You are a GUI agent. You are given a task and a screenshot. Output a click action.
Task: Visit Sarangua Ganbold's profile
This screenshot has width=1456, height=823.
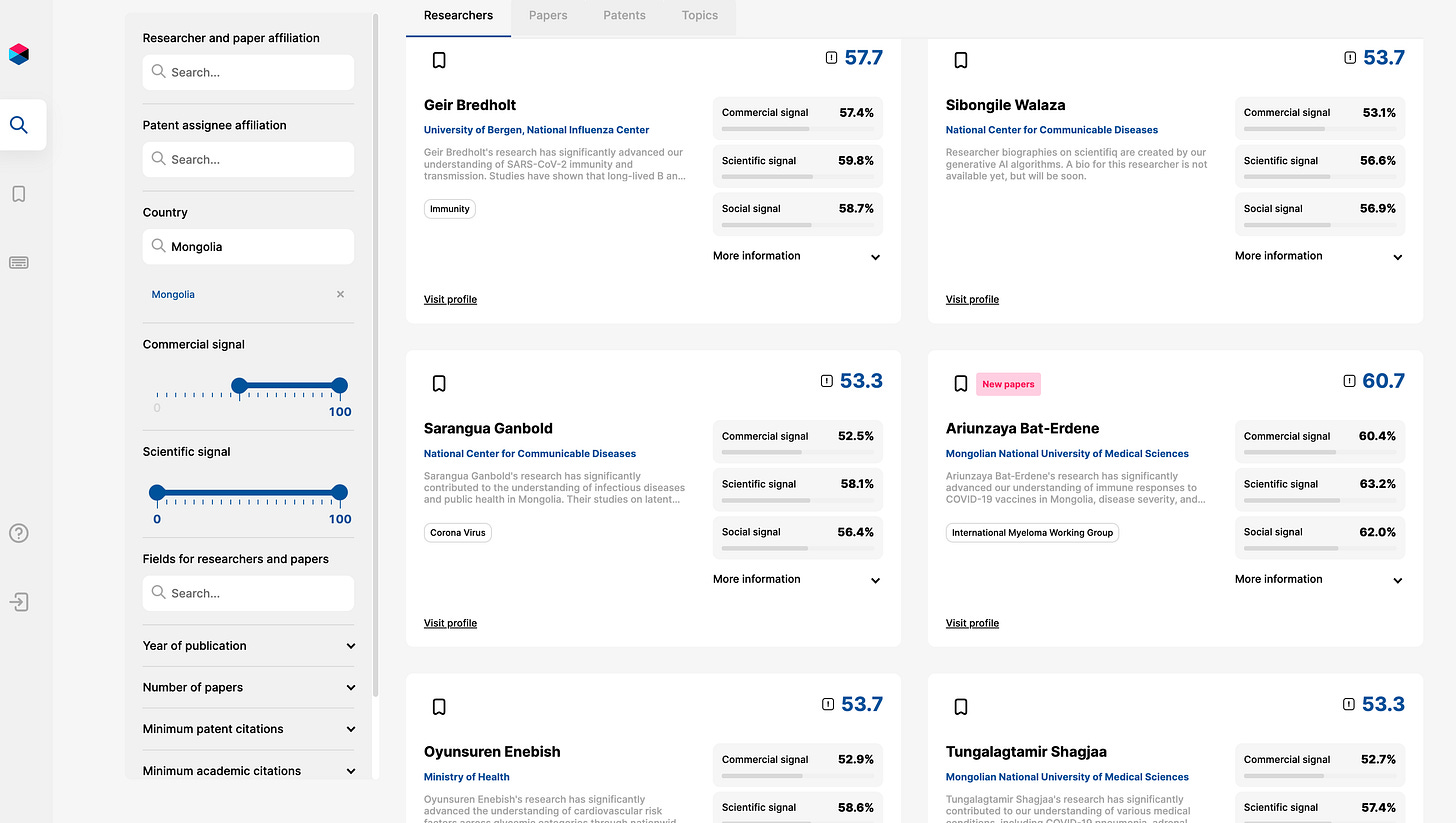[450, 623]
